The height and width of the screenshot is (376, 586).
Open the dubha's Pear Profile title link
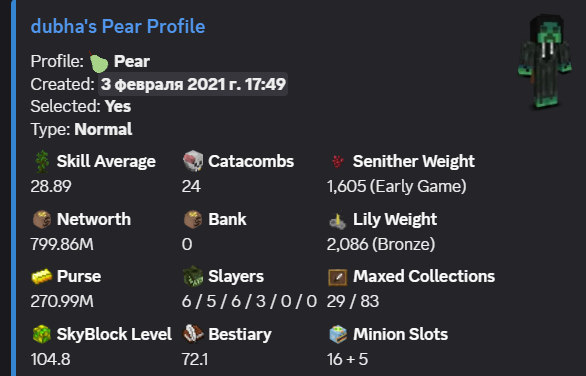tap(118, 27)
